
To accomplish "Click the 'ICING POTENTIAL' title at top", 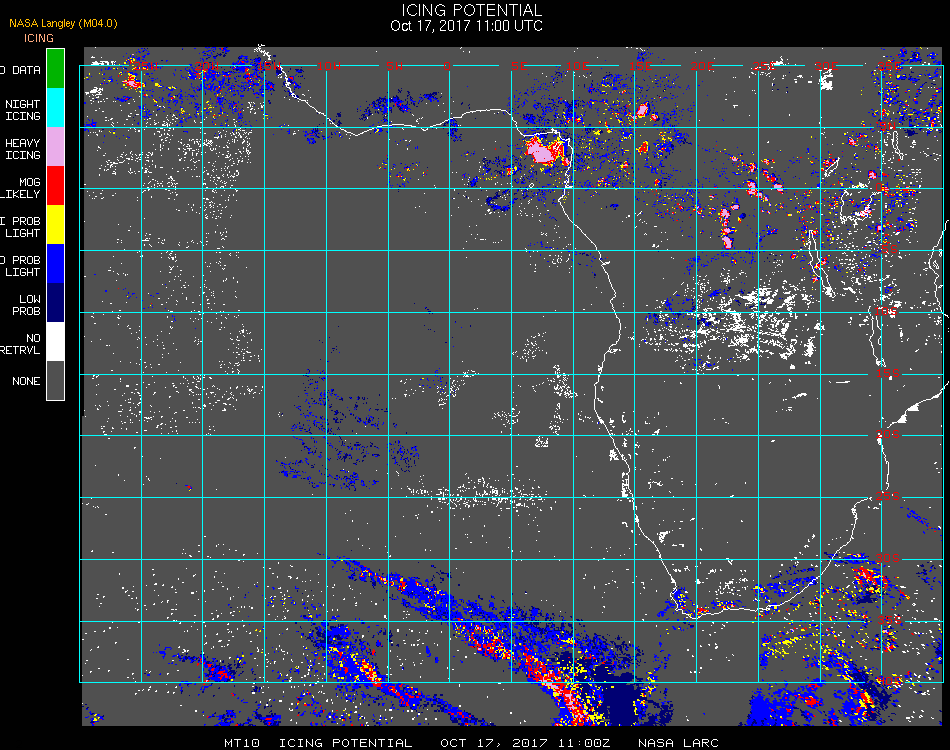I will pos(471,10).
